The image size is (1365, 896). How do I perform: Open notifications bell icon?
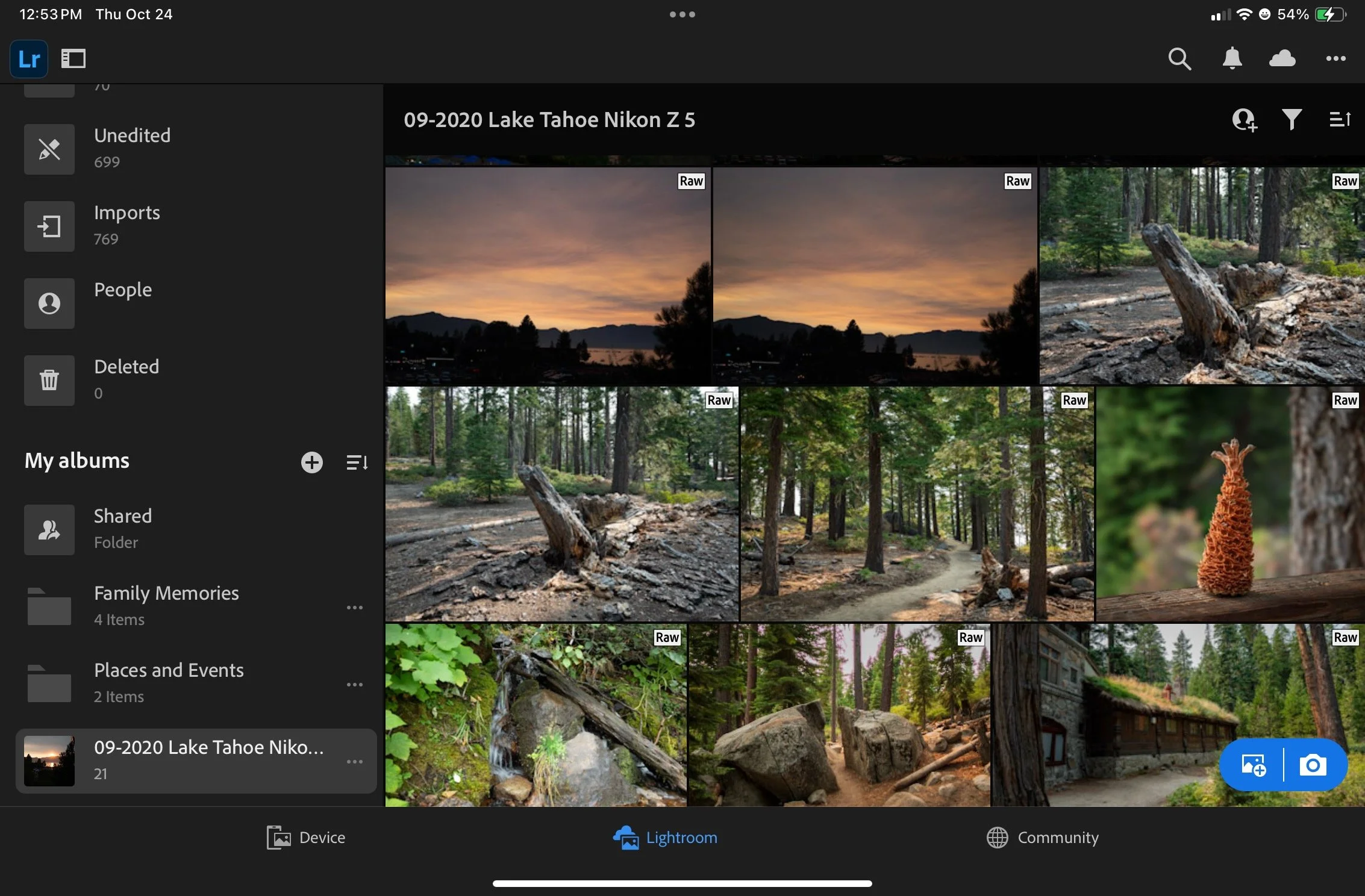(x=1232, y=58)
